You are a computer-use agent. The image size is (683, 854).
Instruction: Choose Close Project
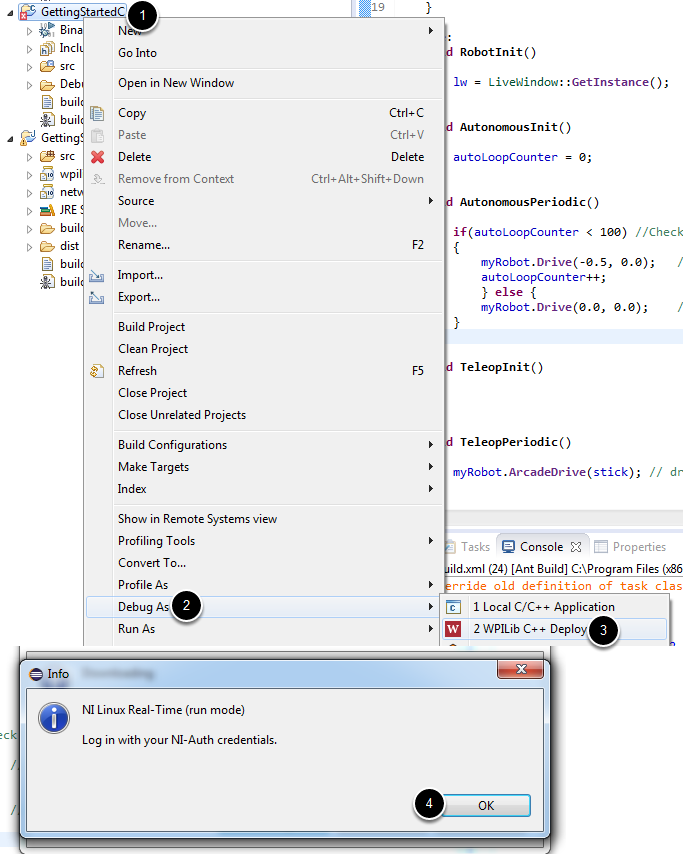[264, 393]
